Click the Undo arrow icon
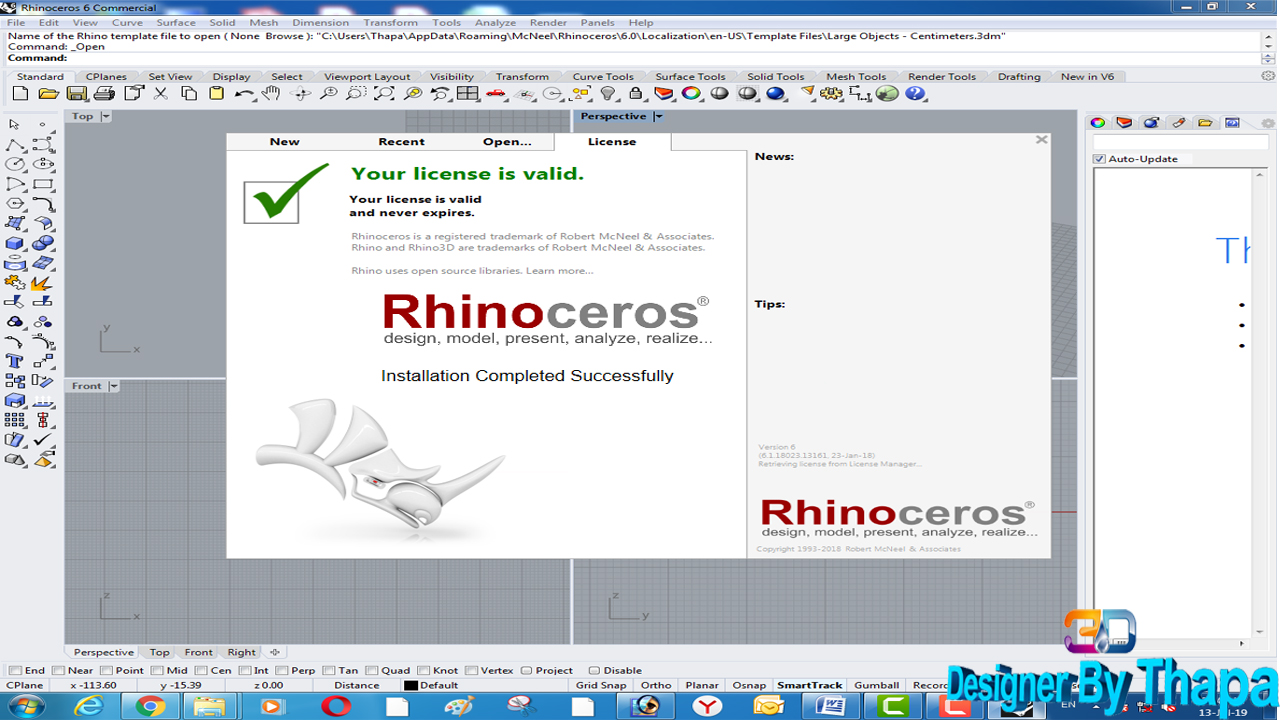The width and height of the screenshot is (1280, 720). tap(244, 93)
